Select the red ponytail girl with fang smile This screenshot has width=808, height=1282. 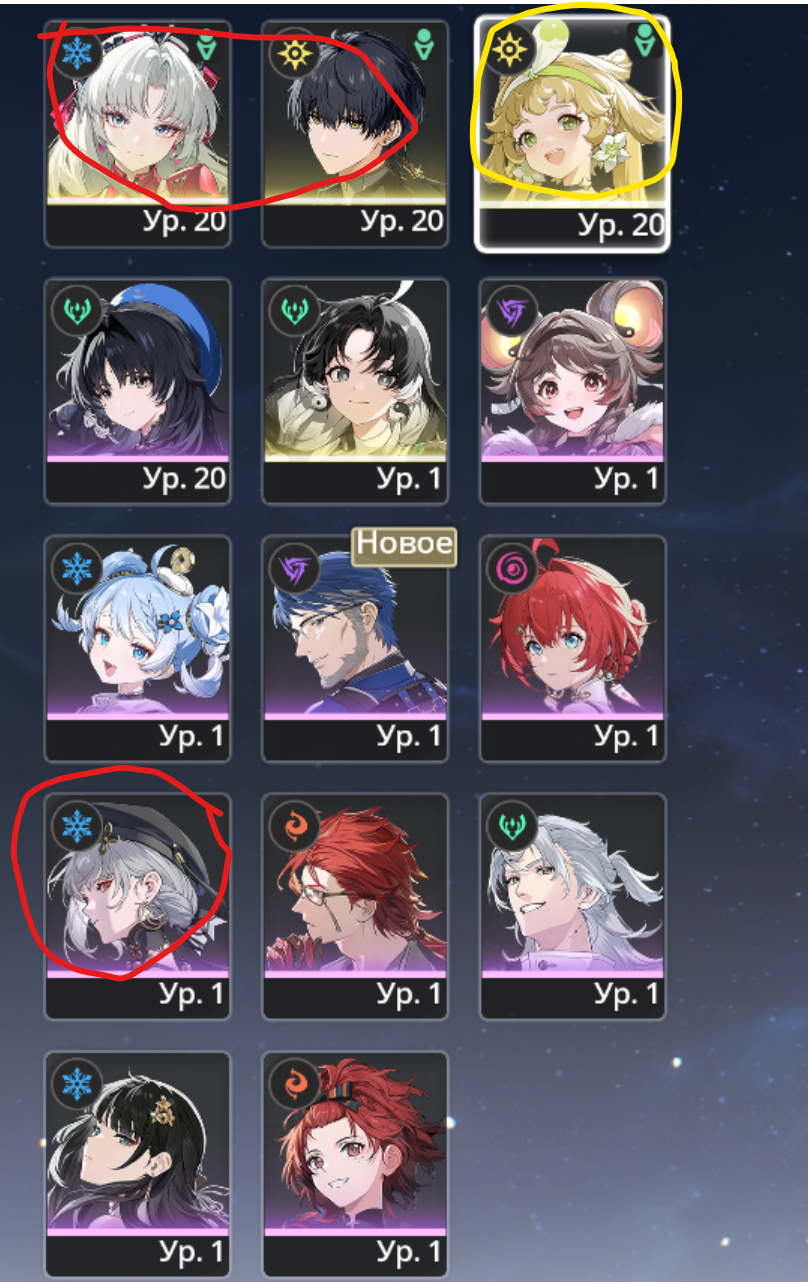point(355,1164)
